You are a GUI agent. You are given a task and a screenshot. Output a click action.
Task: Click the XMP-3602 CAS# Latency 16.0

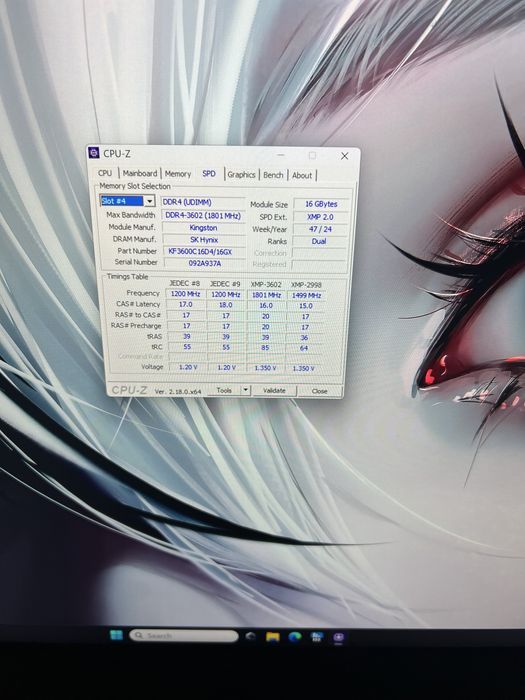(x=266, y=305)
